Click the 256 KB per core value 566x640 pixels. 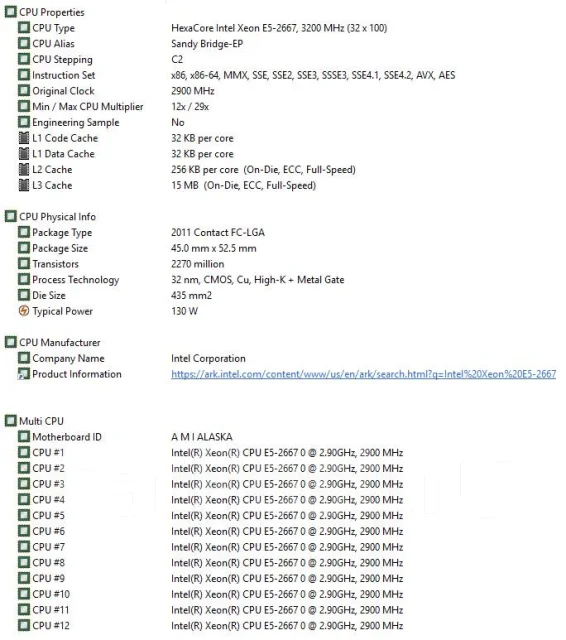263,169
